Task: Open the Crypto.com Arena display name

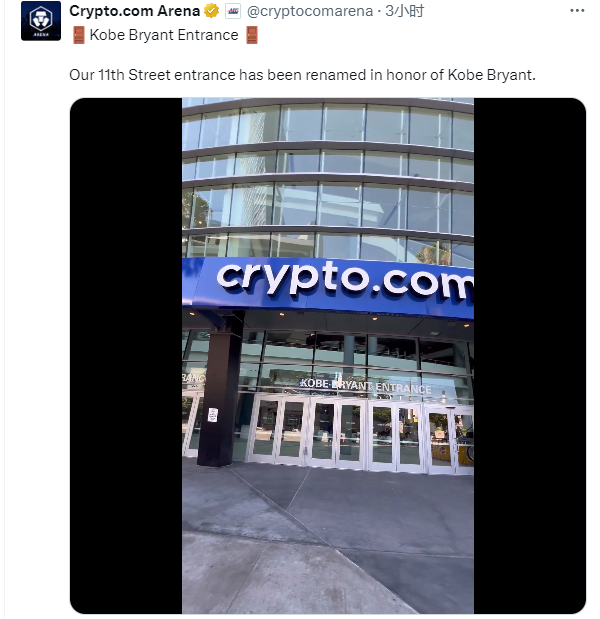Action: pyautogui.click(x=135, y=11)
